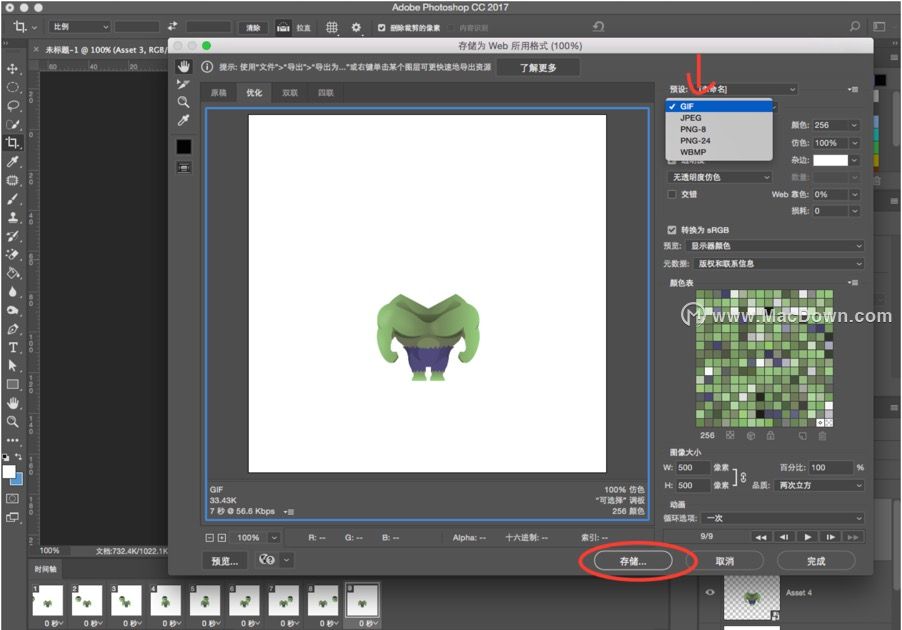The image size is (902, 630).
Task: Hide the Asset 4 layer eye icon
Action: pyautogui.click(x=710, y=593)
